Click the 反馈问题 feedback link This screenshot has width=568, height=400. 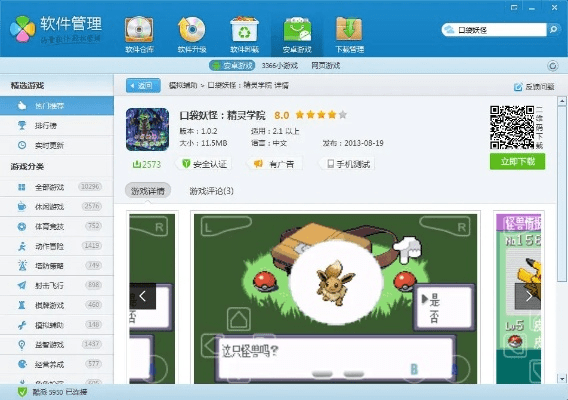tap(534, 87)
